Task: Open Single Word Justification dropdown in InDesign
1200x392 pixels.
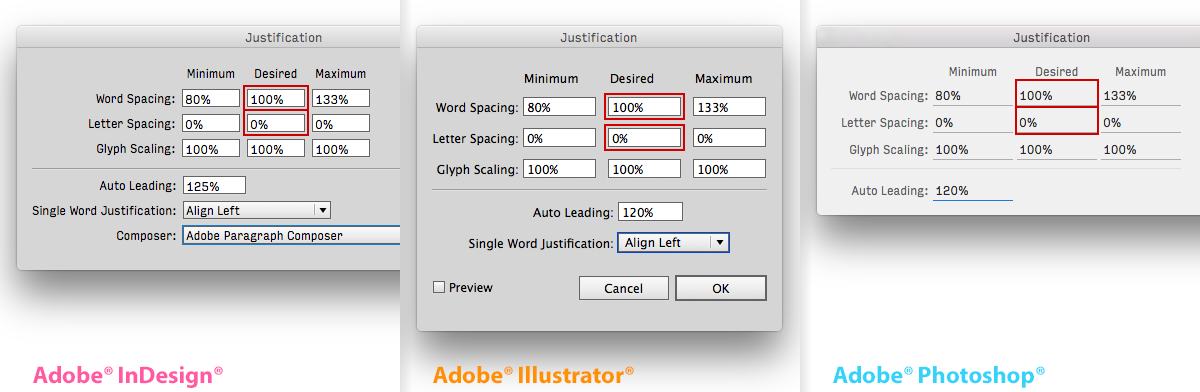Action: coord(257,210)
